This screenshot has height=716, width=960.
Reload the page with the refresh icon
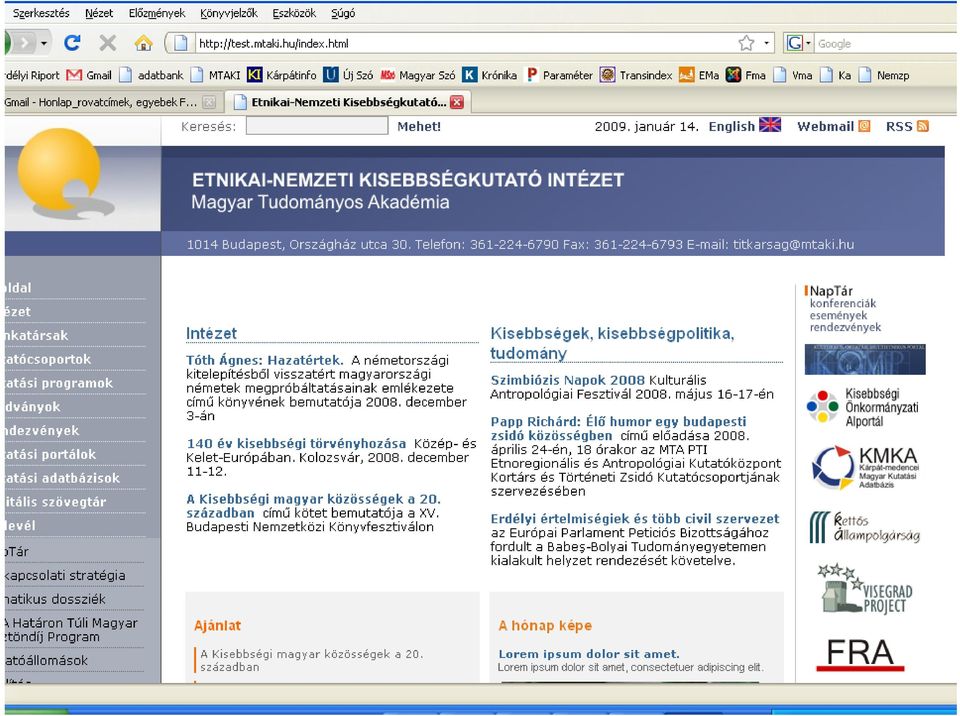pos(72,43)
